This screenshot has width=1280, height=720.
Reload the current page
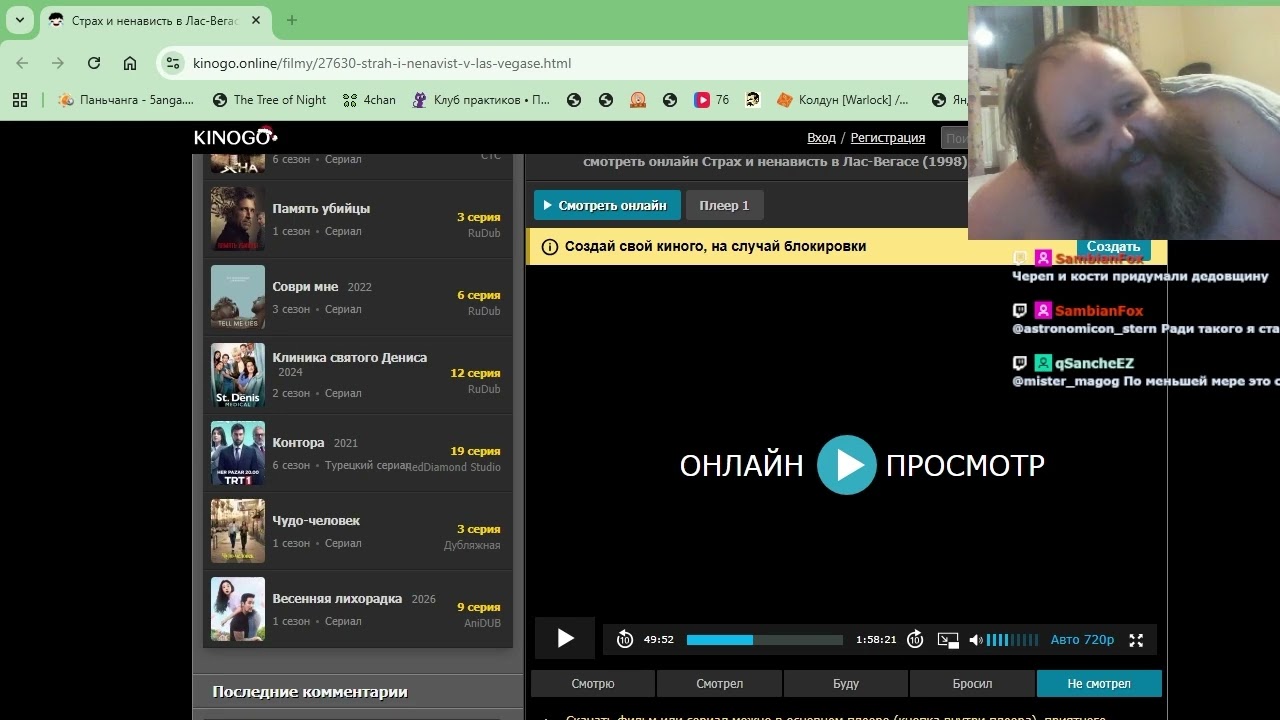94,63
